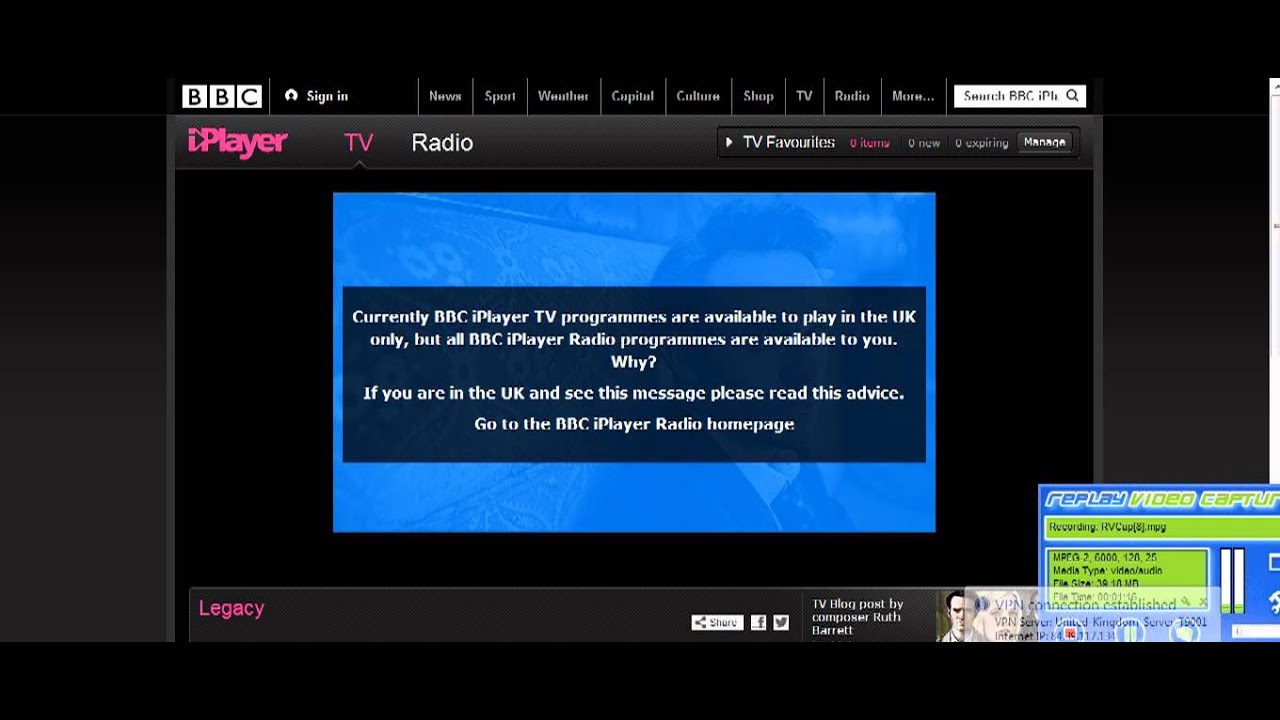Click the audio level meter in Replay Video Capture
Screen dimensions: 1280x720
point(1232,580)
